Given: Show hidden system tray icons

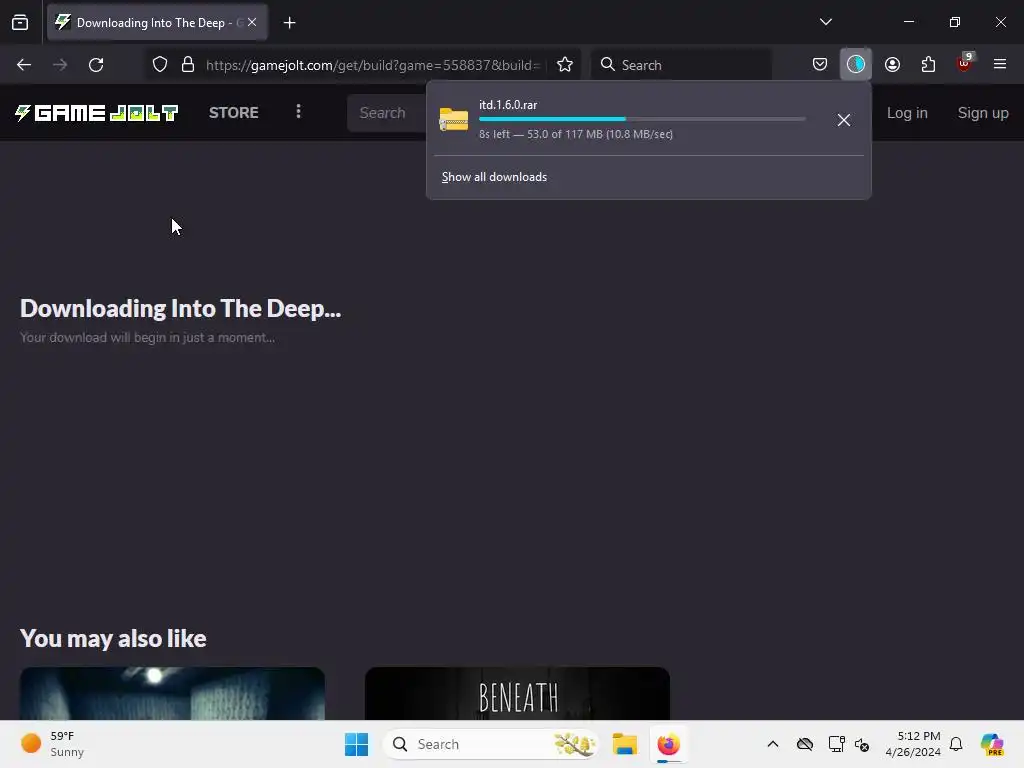Looking at the screenshot, I should coord(773,744).
